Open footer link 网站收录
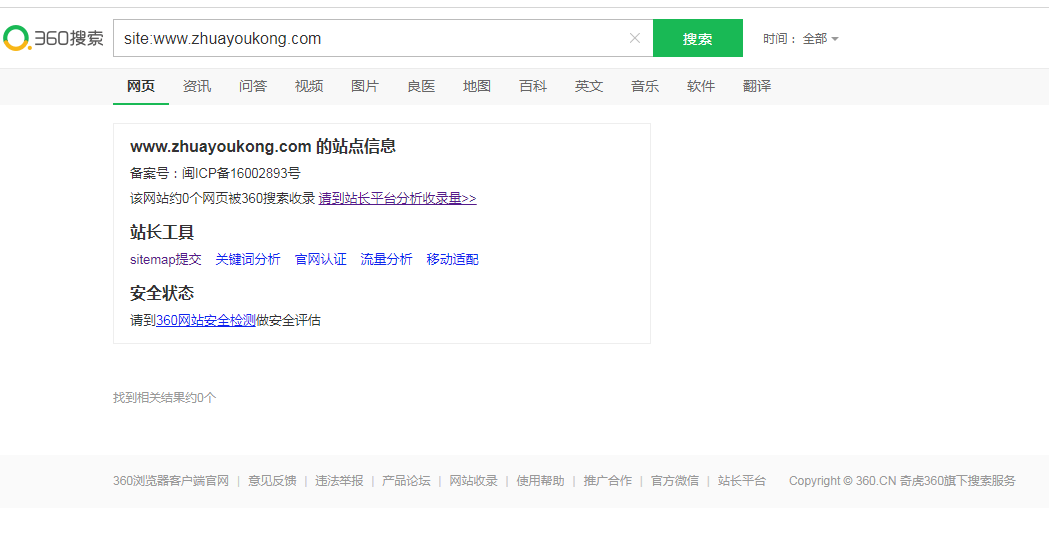The image size is (1049, 560). [473, 481]
